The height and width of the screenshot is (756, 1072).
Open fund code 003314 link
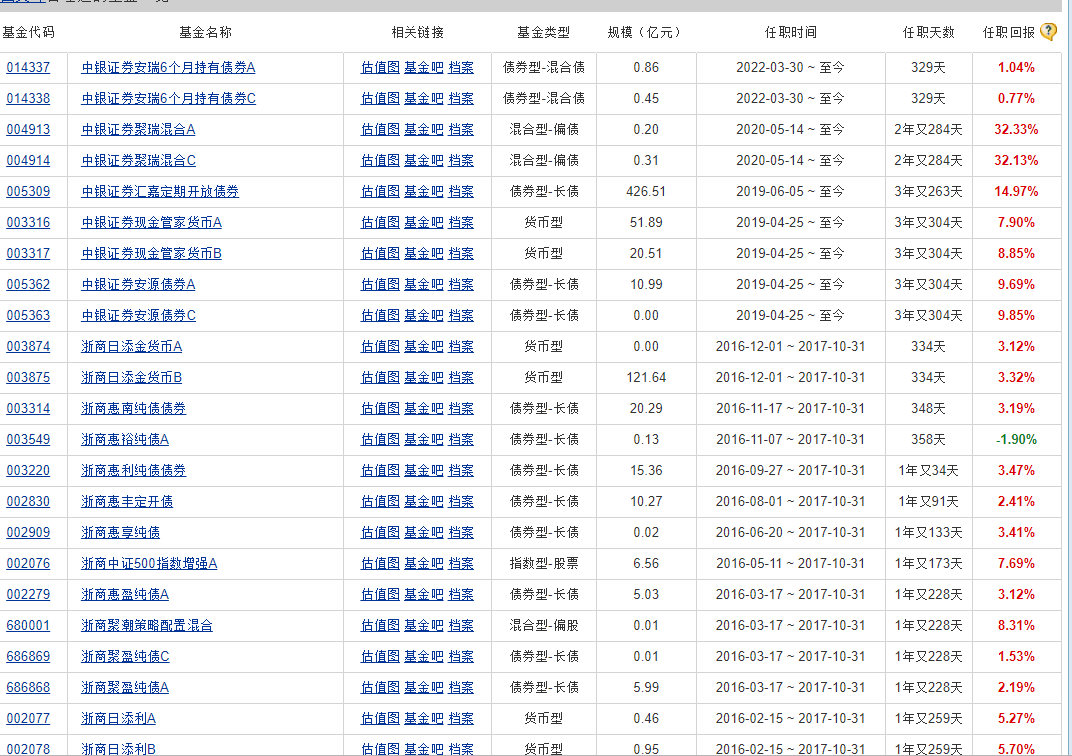click(28, 409)
